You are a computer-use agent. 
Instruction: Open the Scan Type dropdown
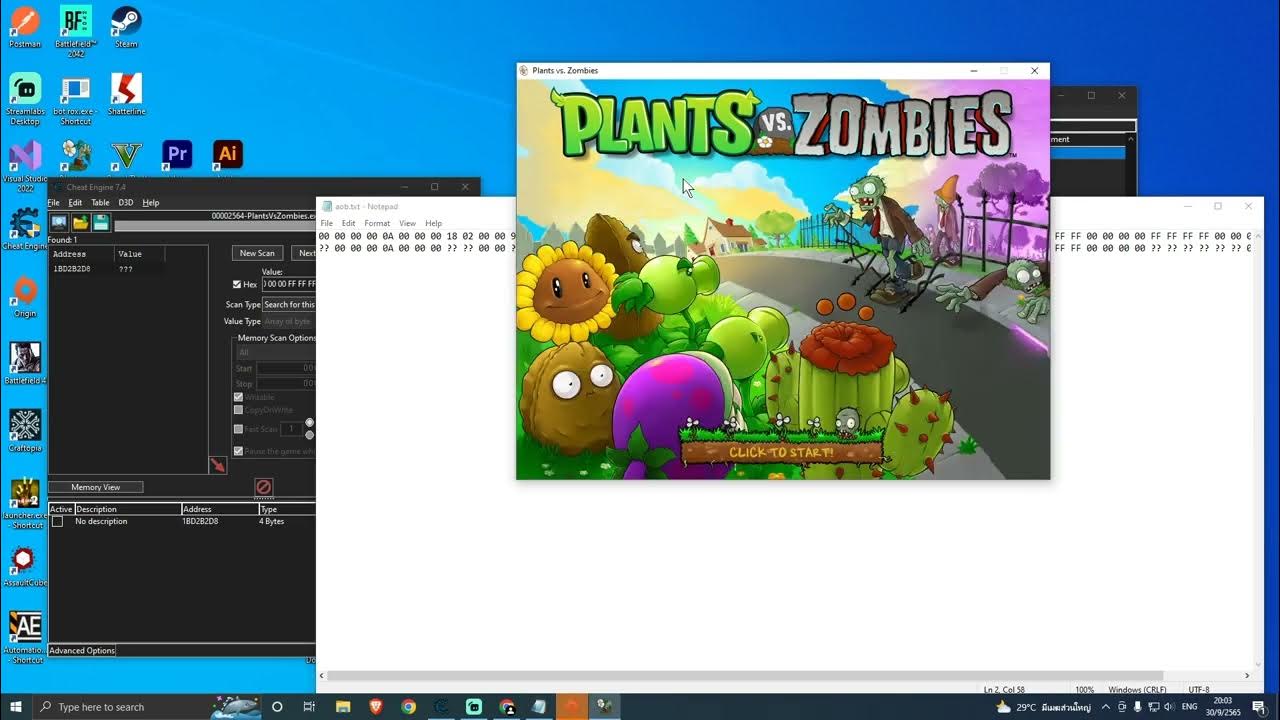288,304
